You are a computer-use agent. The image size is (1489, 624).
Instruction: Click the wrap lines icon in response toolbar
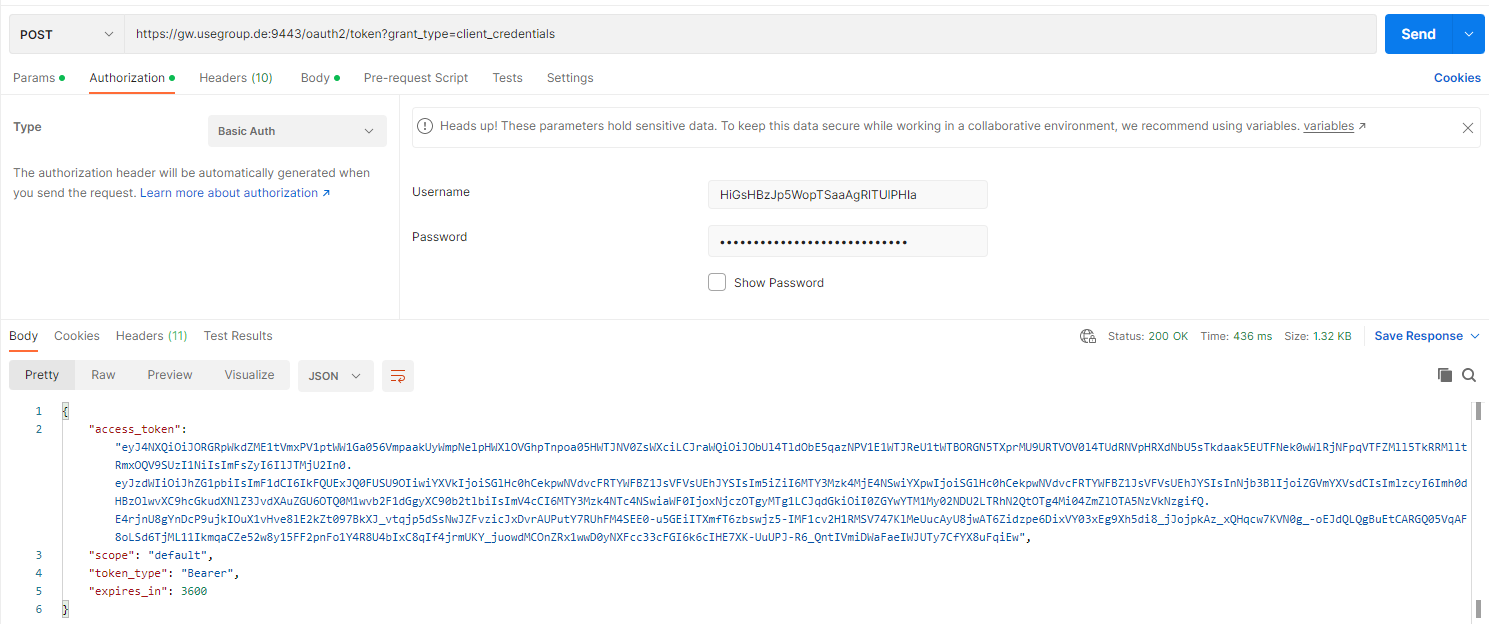tap(398, 376)
